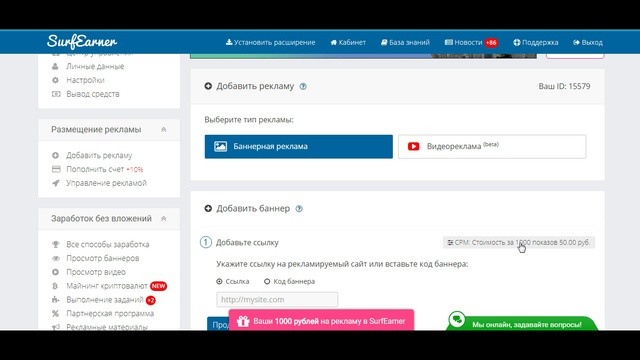
Task: Click the red +86 news badge
Action: pos(491,42)
